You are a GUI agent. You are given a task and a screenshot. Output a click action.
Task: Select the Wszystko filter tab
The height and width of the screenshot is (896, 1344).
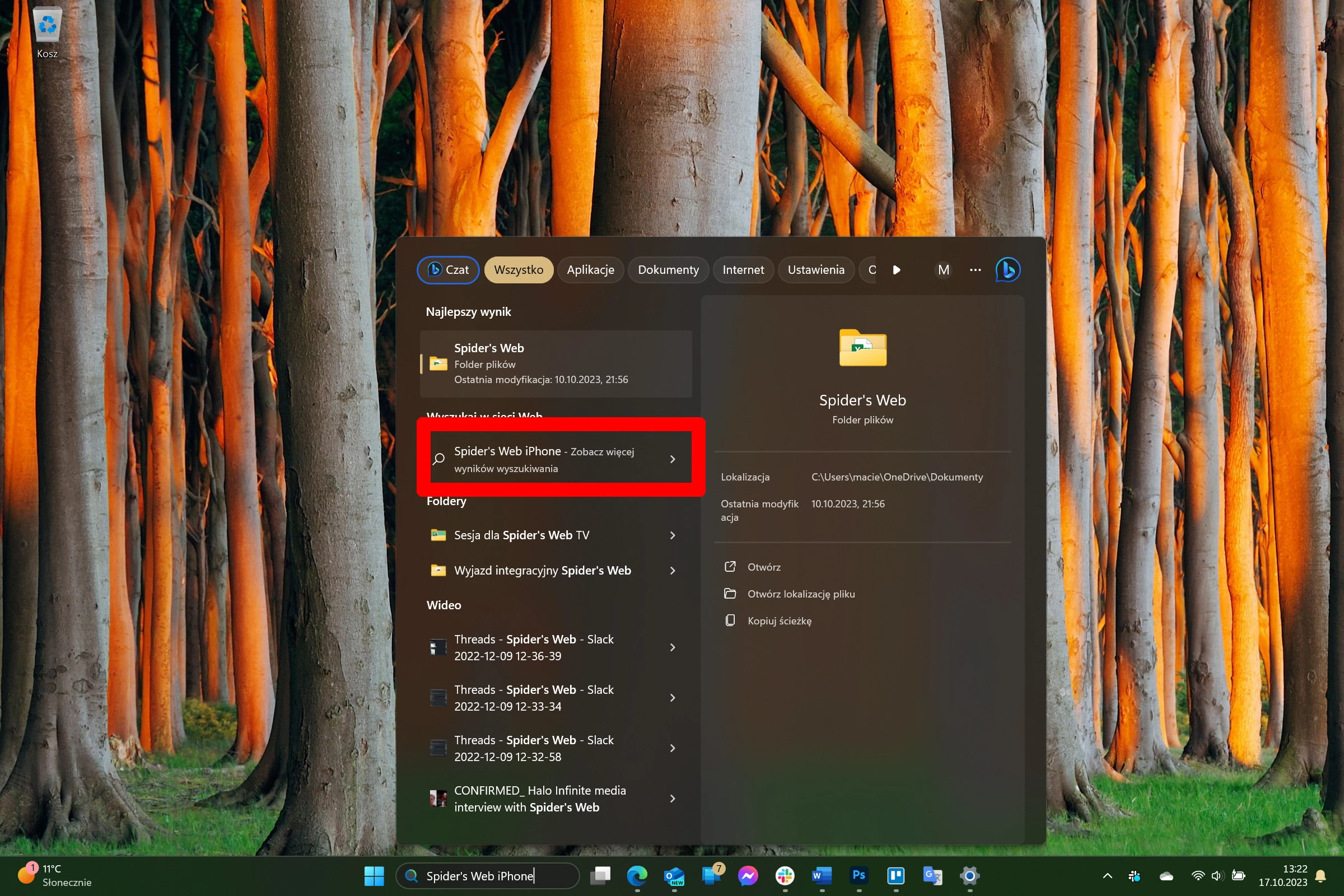point(519,270)
